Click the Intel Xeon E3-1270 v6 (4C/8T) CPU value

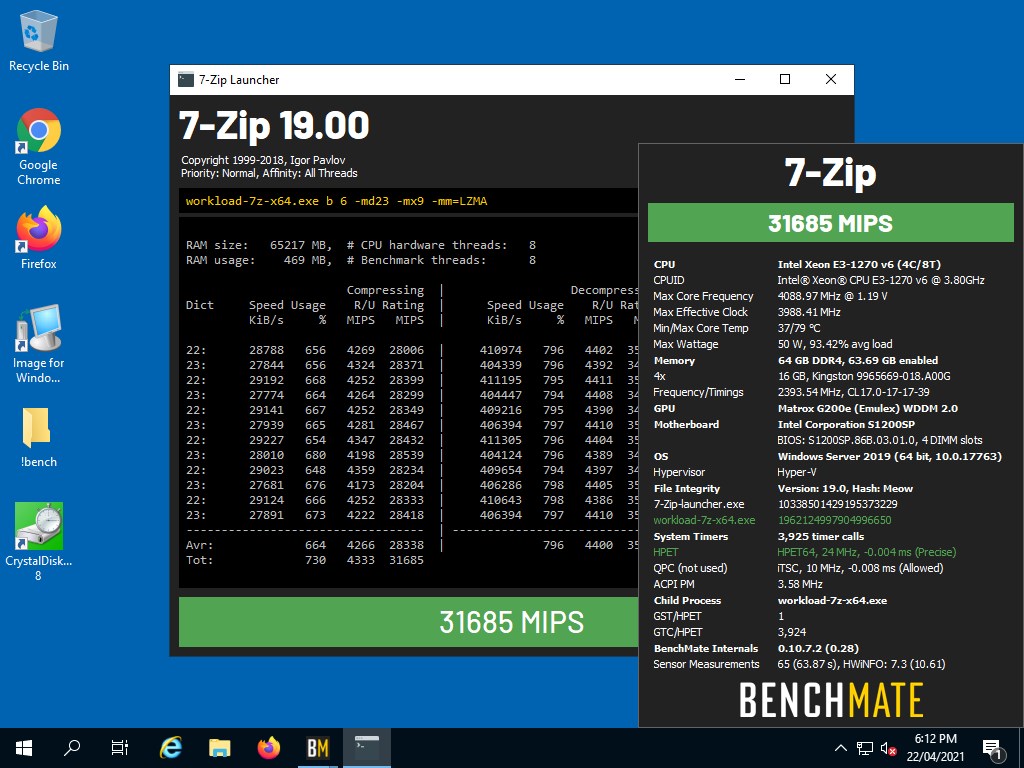pyautogui.click(x=859, y=264)
